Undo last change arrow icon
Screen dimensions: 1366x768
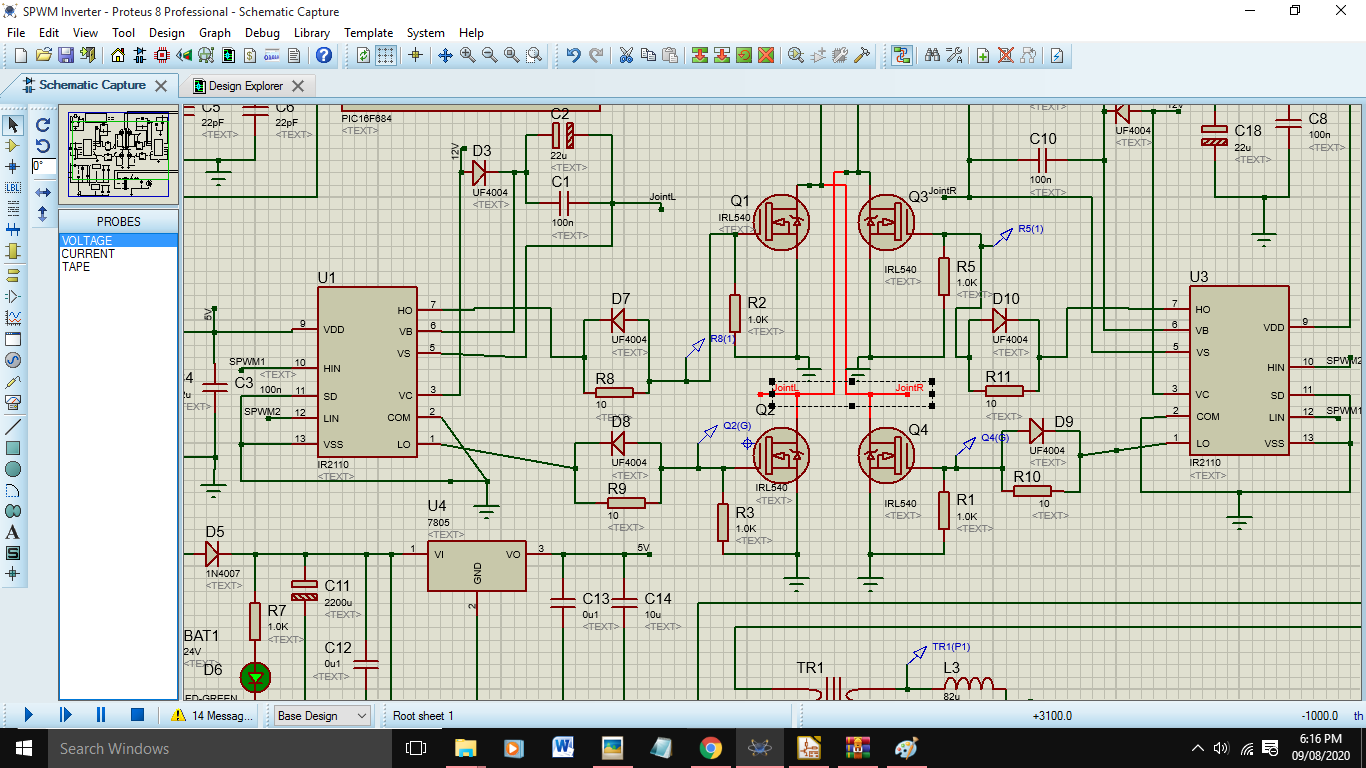(573, 55)
